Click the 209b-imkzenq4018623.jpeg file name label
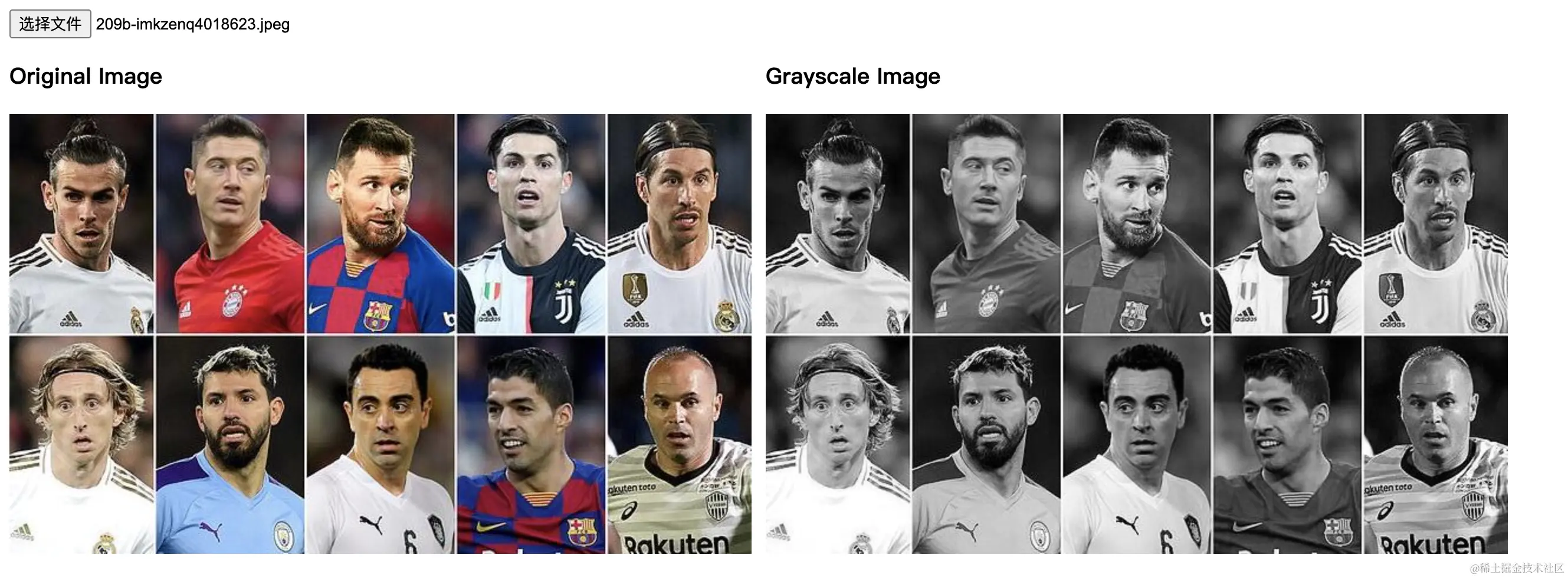 [193, 24]
